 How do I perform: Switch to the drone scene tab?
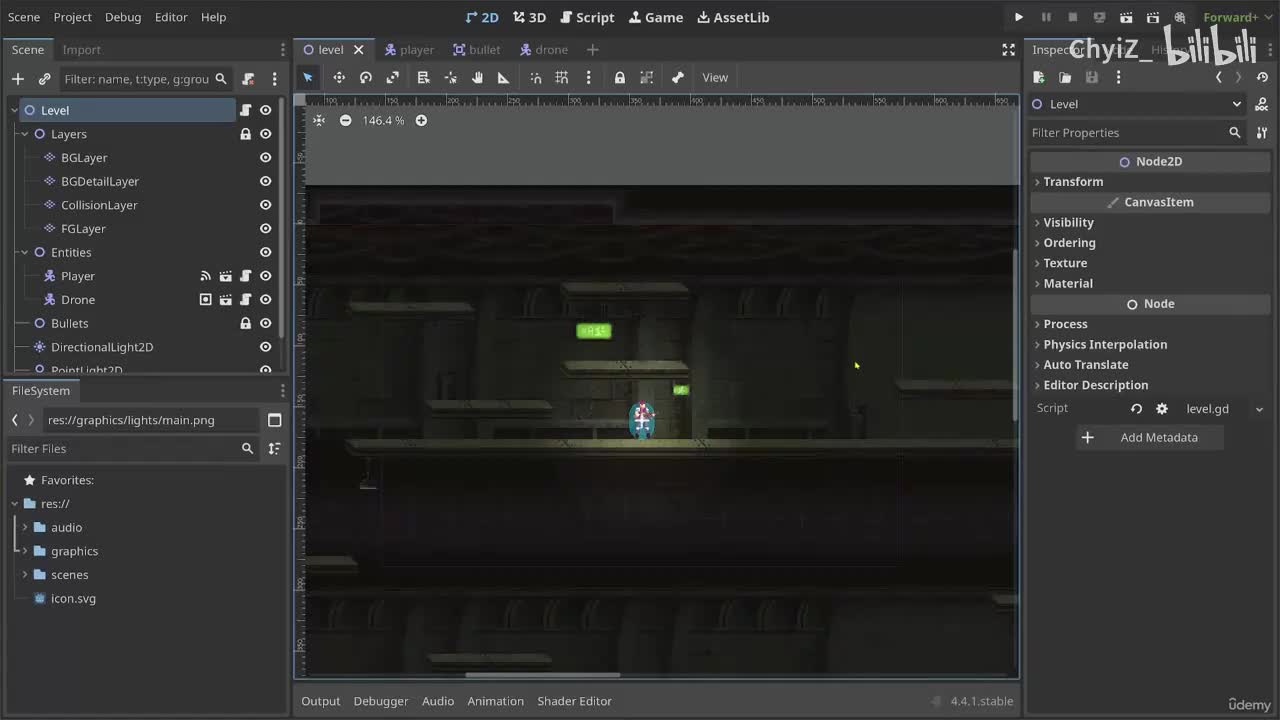544,49
